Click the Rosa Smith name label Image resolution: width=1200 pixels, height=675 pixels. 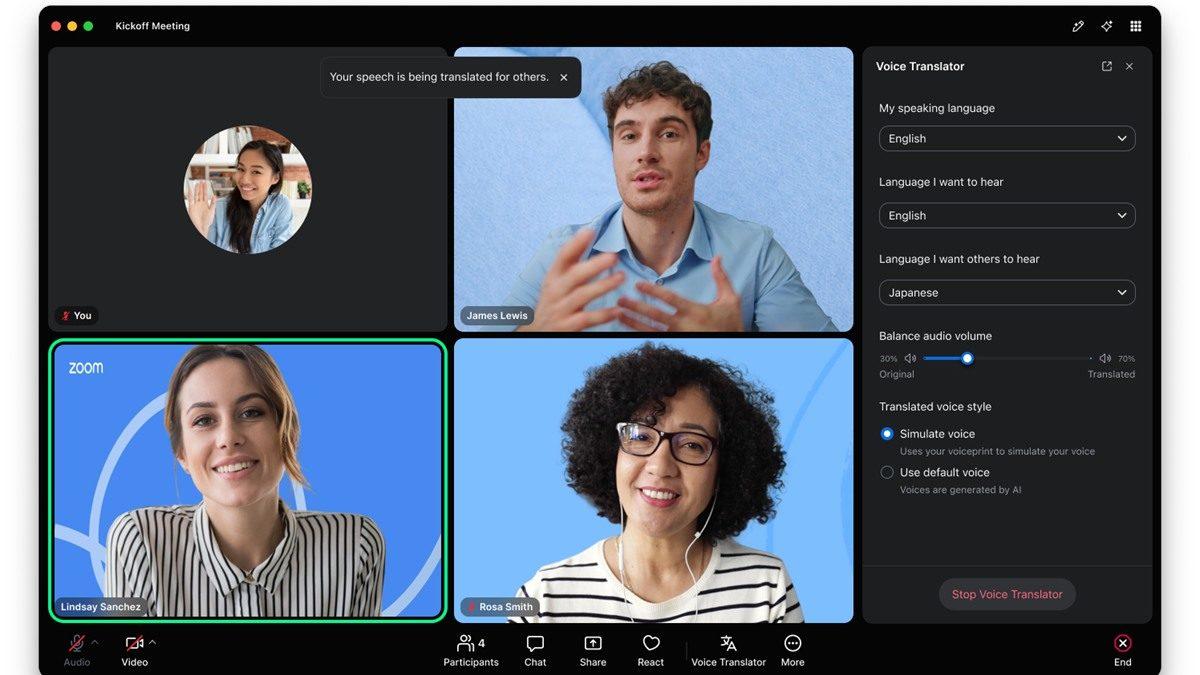pyautogui.click(x=500, y=607)
